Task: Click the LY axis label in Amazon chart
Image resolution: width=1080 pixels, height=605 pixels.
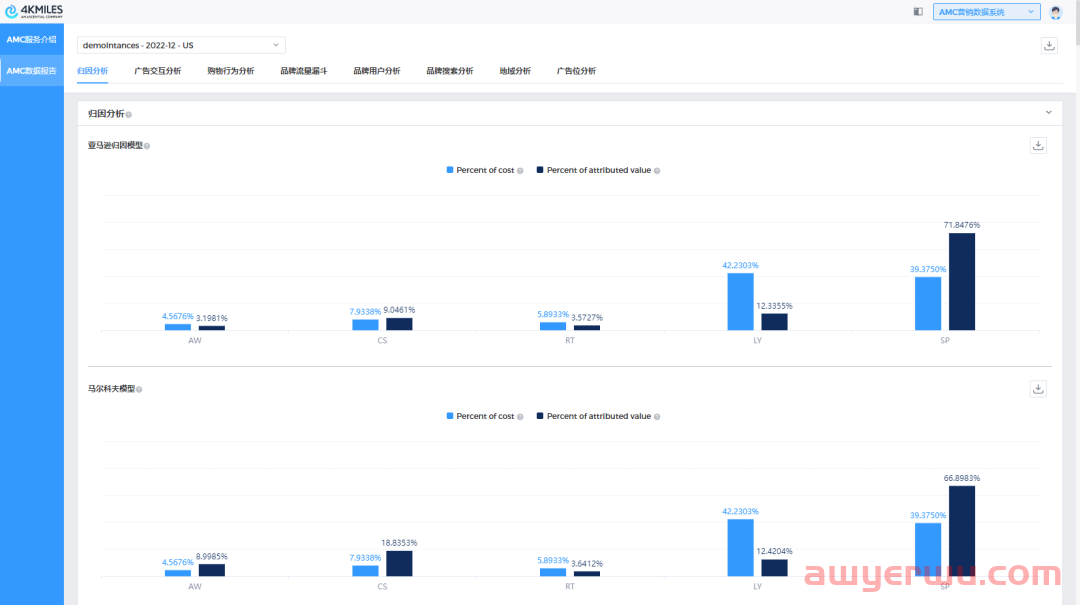Action: click(758, 340)
